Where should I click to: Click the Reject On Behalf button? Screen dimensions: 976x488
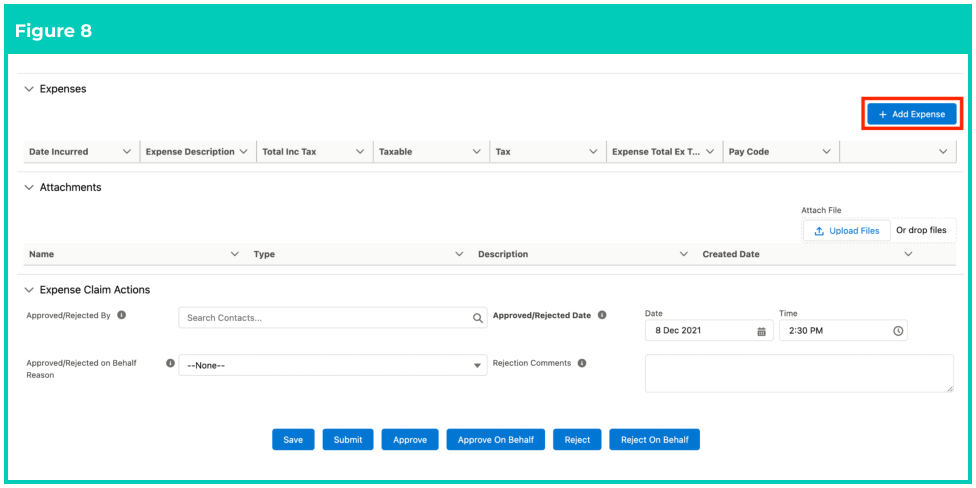point(655,439)
